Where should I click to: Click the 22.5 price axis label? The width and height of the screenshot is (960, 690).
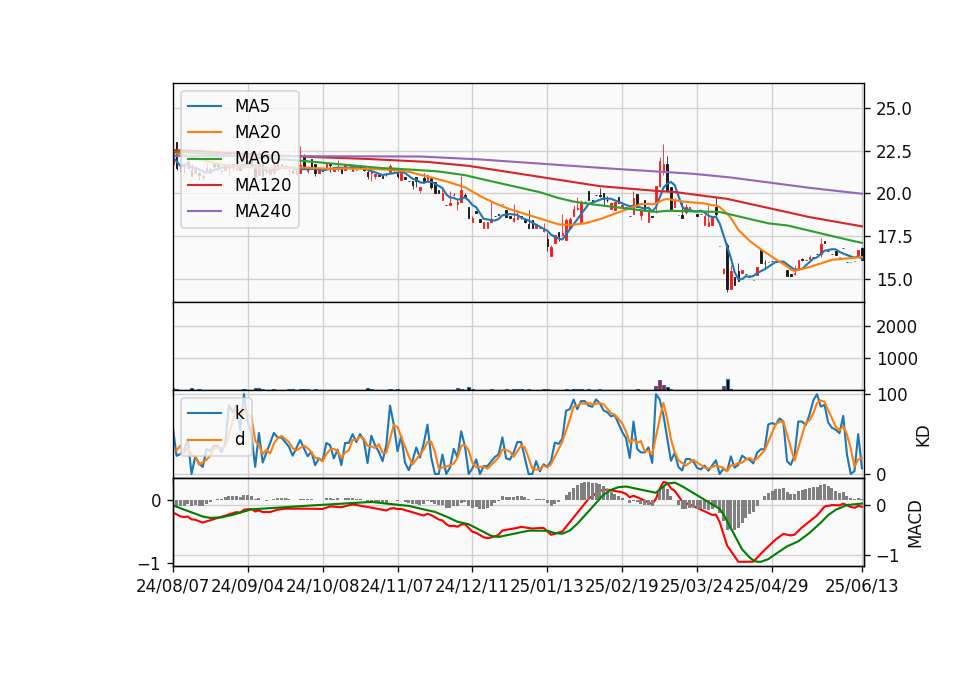coord(894,152)
